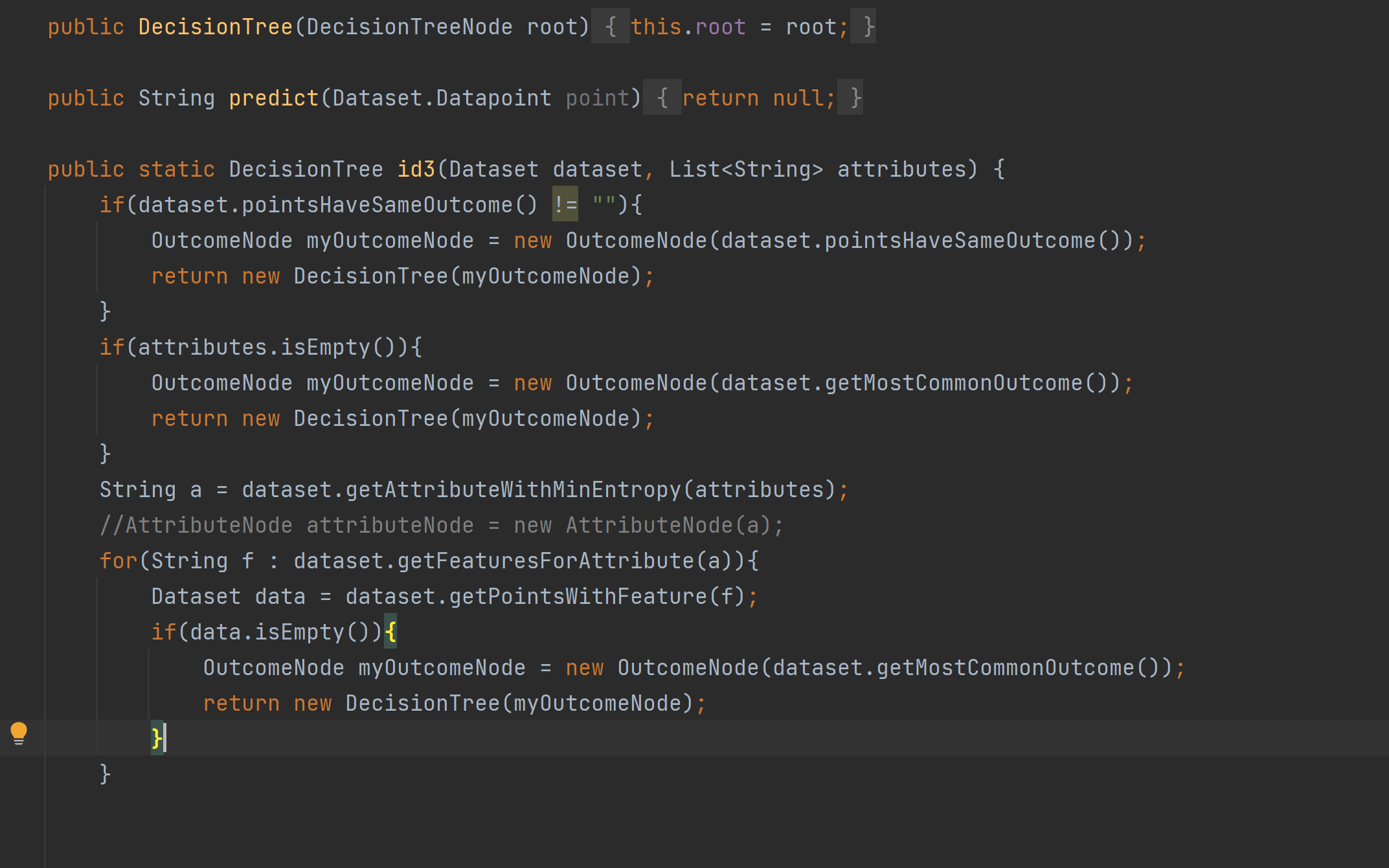Click the highlighted closing brace at caret line
1389x868 pixels.
click(157, 738)
